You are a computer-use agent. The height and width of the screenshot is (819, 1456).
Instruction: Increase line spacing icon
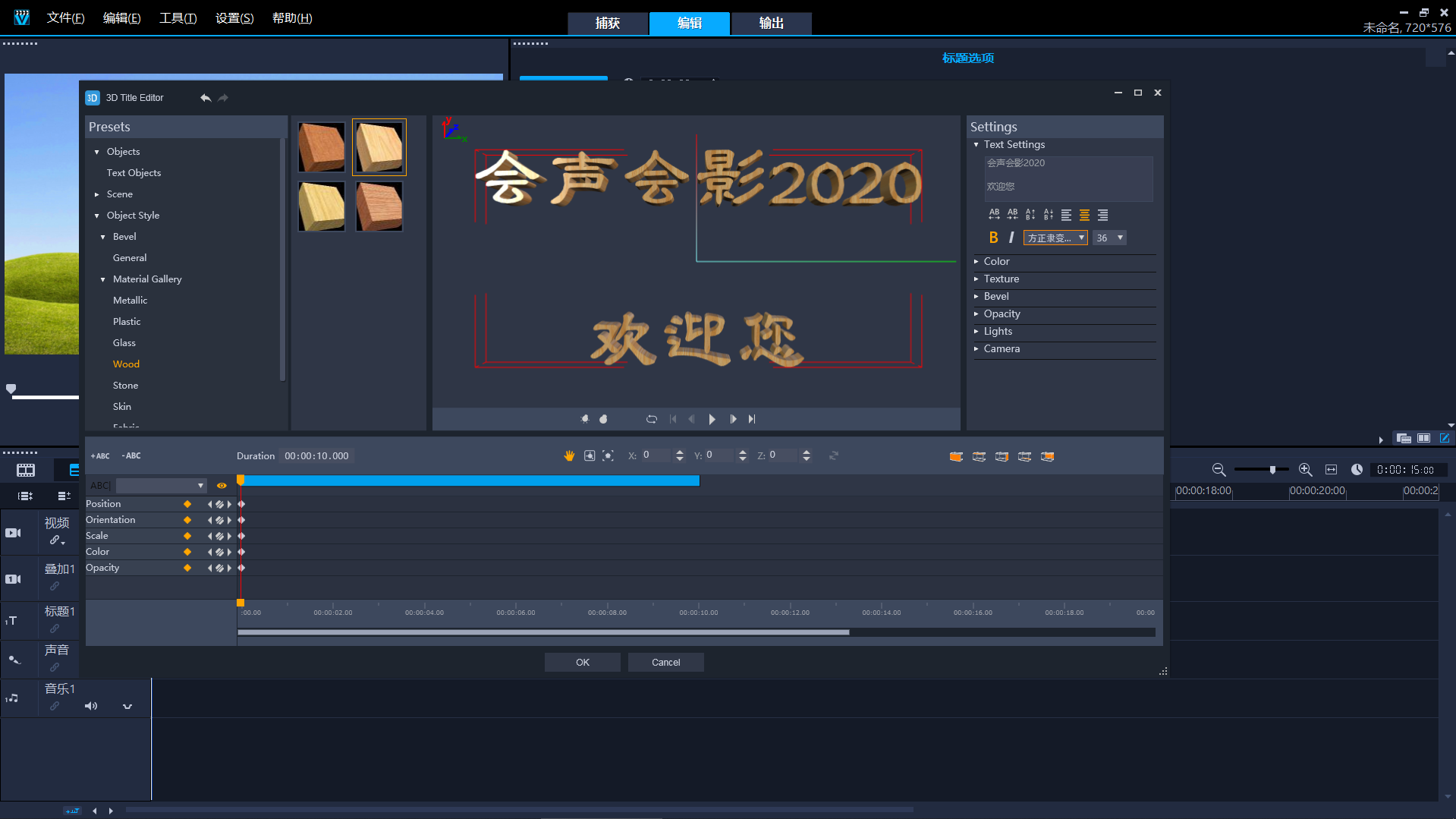[x=1030, y=215]
